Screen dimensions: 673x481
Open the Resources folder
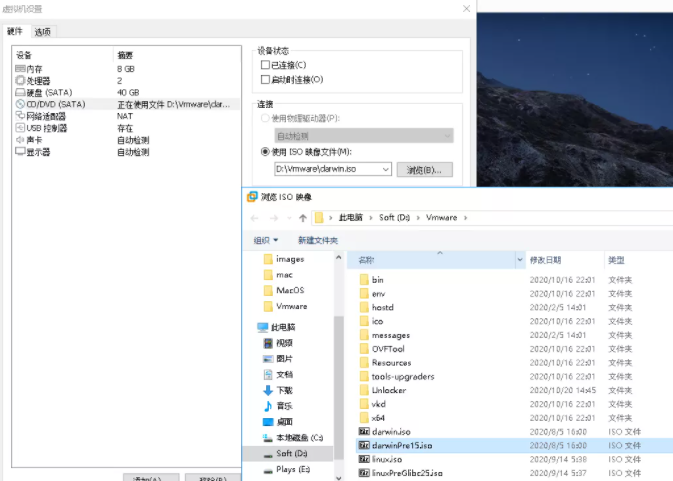tap(385, 363)
